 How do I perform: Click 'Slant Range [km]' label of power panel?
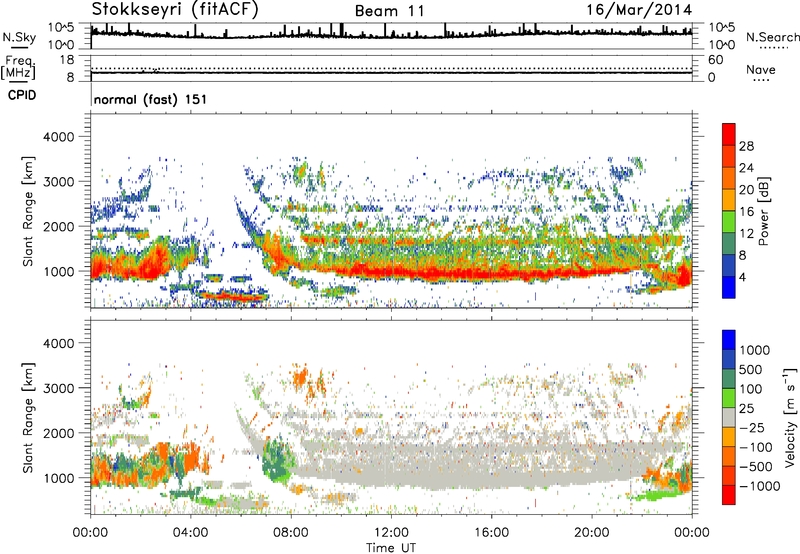(28, 211)
